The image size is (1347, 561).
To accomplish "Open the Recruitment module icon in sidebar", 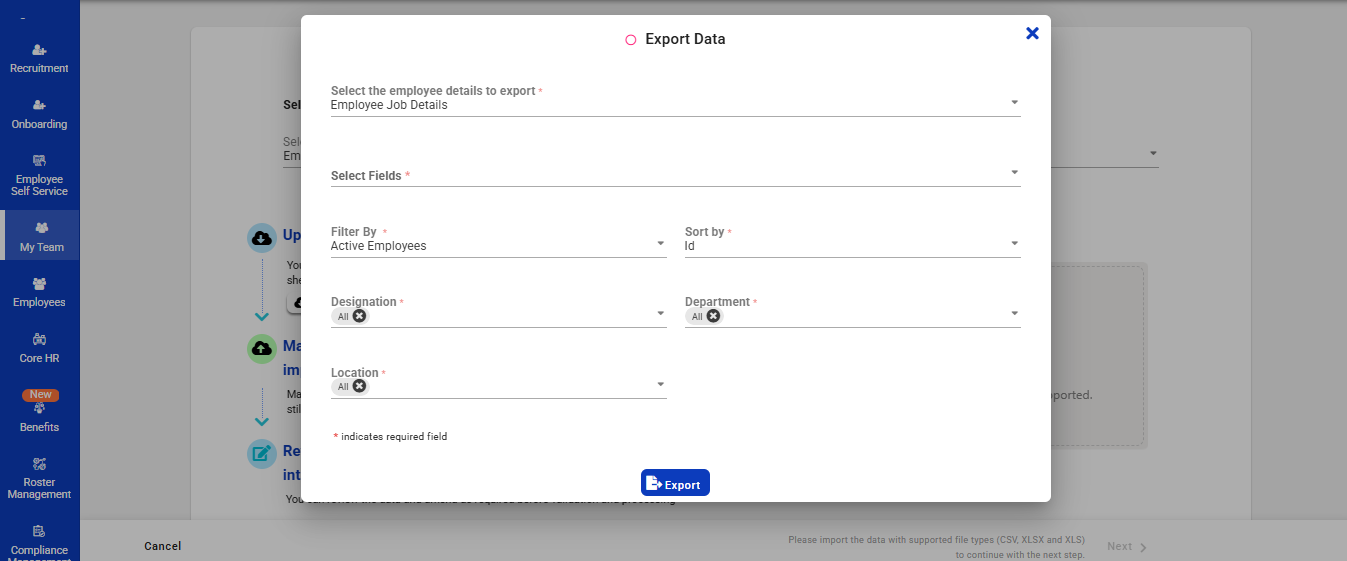I will point(39,50).
